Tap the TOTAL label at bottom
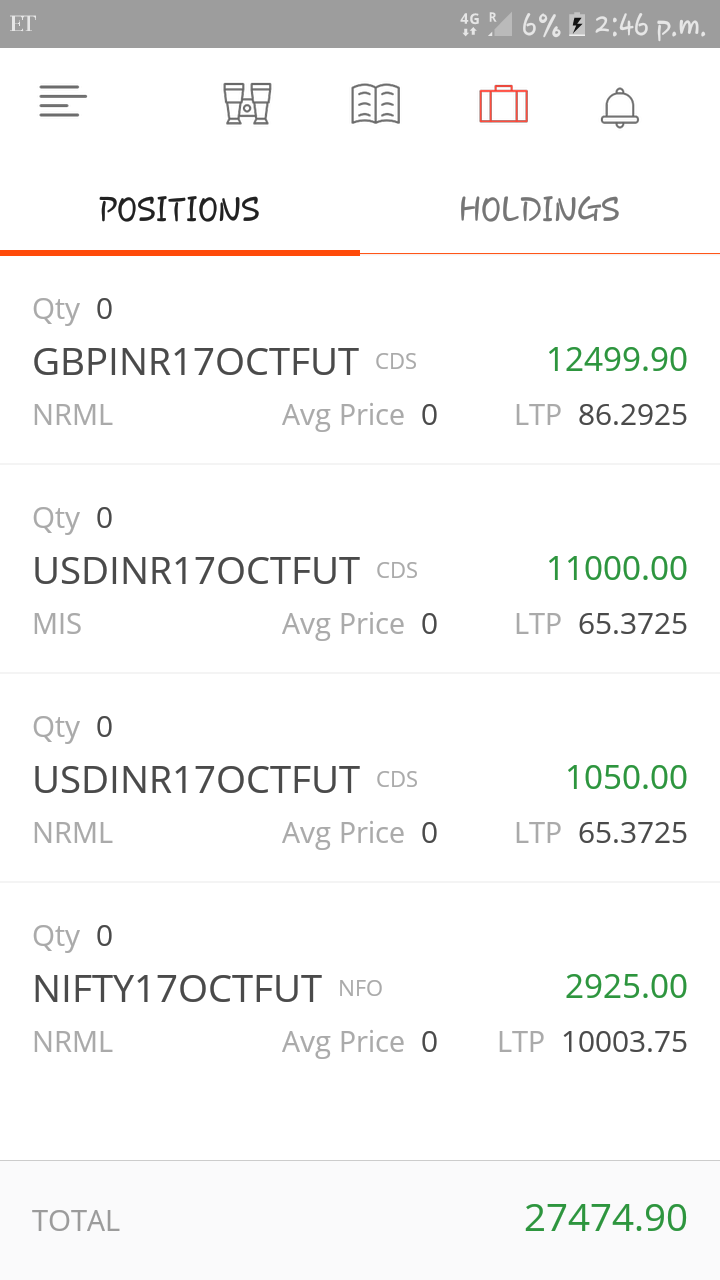The height and width of the screenshot is (1280, 720). [76, 1221]
